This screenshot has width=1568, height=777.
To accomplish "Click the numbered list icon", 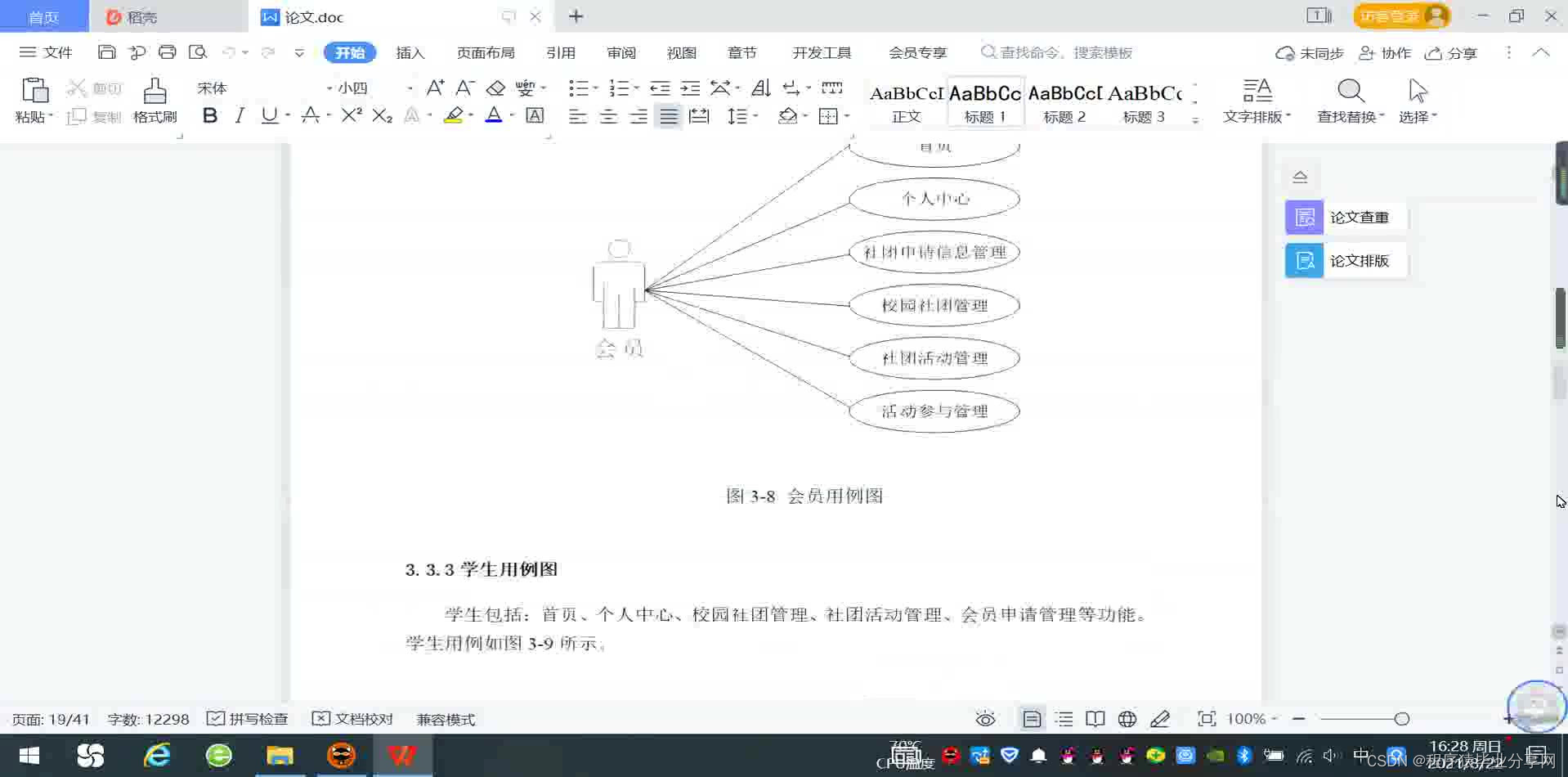I will pyautogui.click(x=620, y=88).
